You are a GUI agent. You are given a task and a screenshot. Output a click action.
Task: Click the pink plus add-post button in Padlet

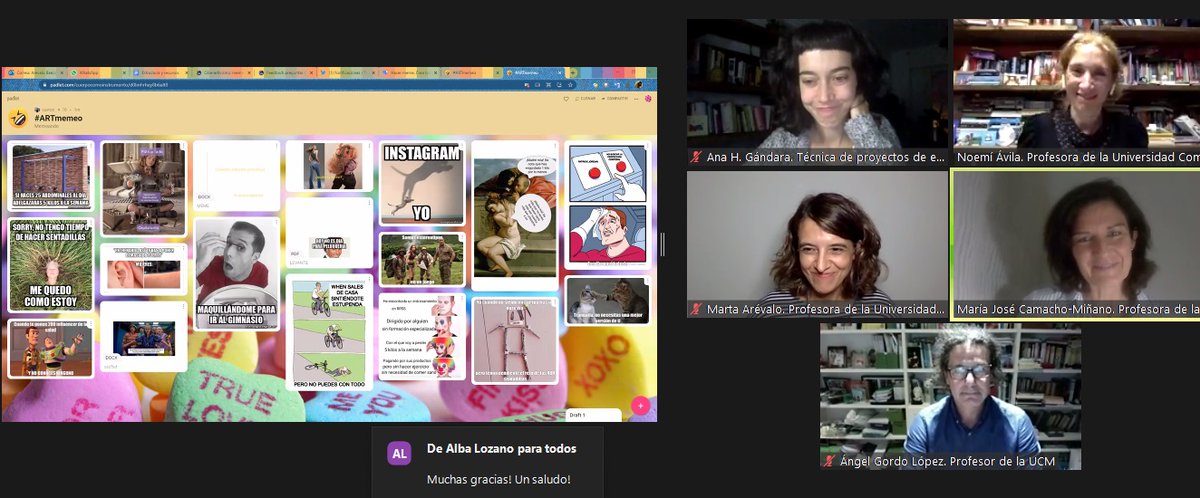click(640, 406)
